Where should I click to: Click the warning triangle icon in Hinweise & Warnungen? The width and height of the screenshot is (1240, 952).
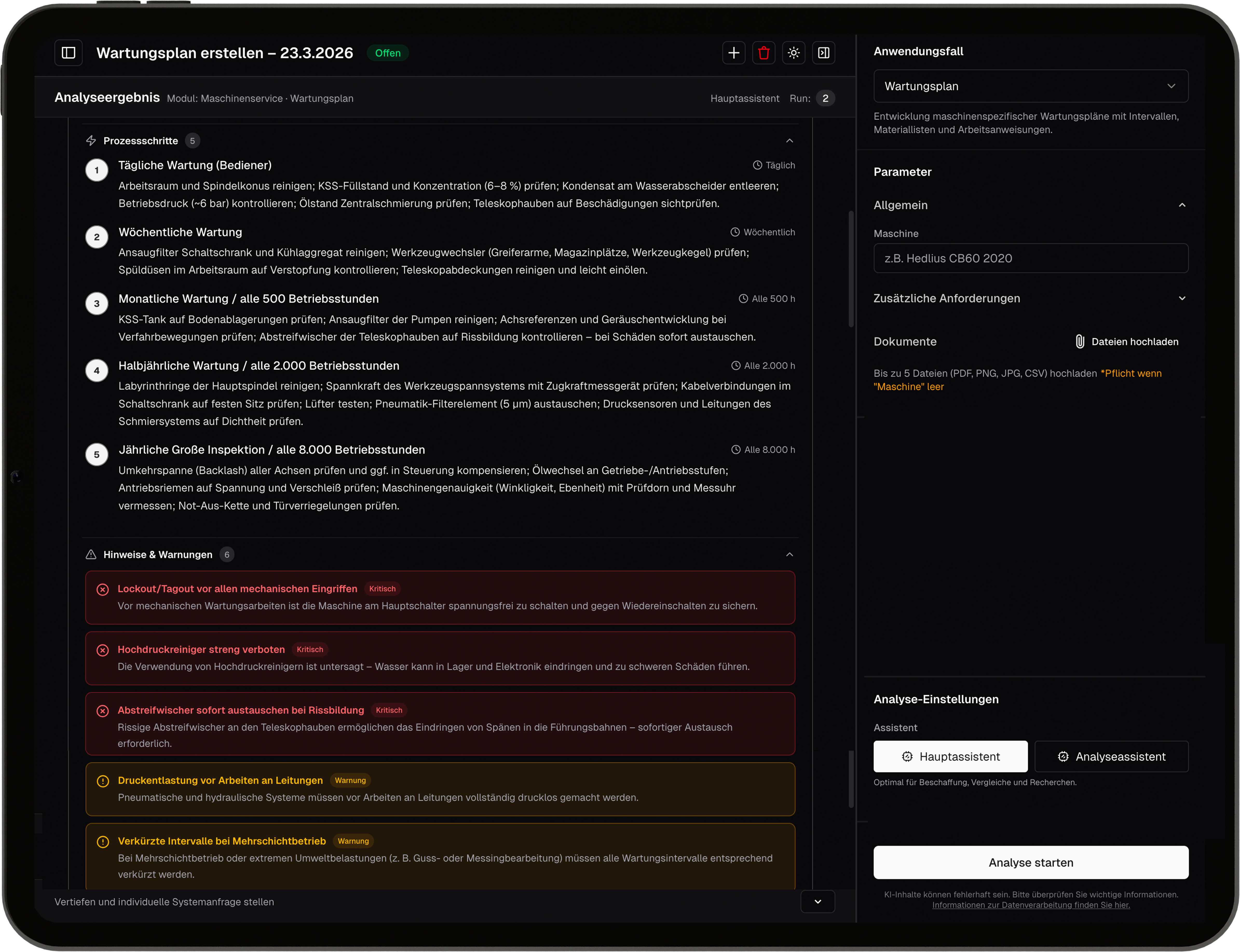tap(91, 554)
